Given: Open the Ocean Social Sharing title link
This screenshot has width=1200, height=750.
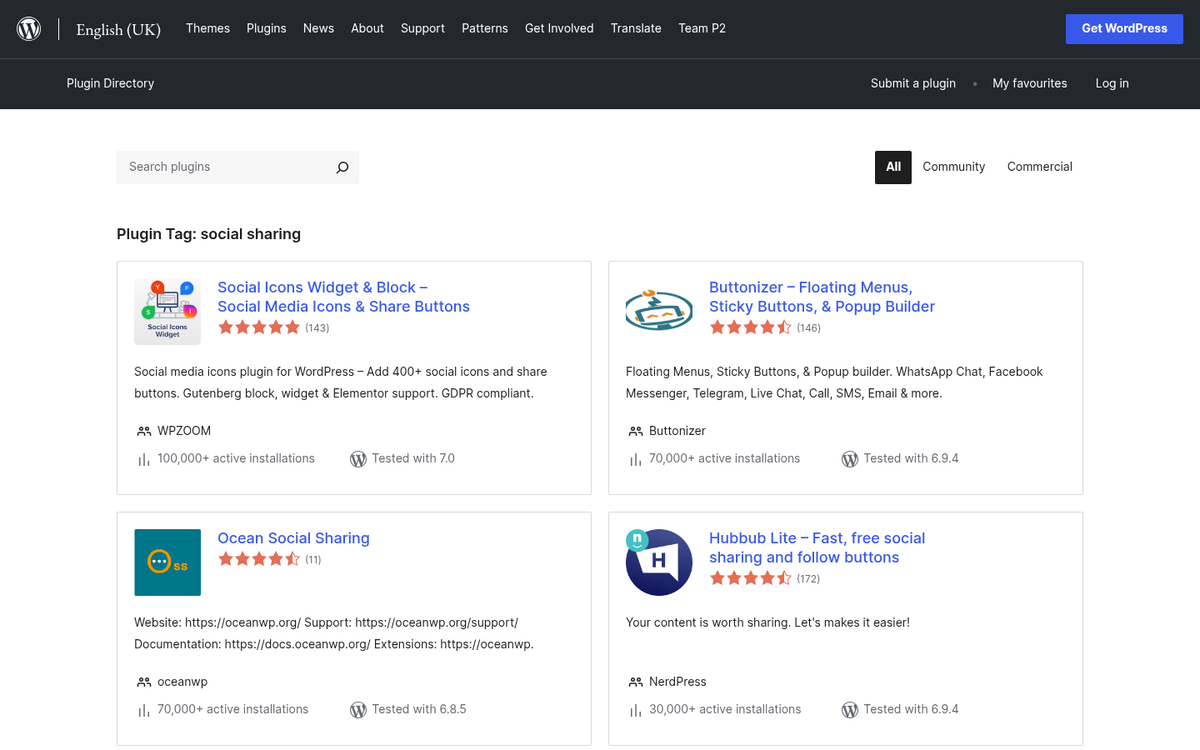Looking at the screenshot, I should [x=293, y=538].
